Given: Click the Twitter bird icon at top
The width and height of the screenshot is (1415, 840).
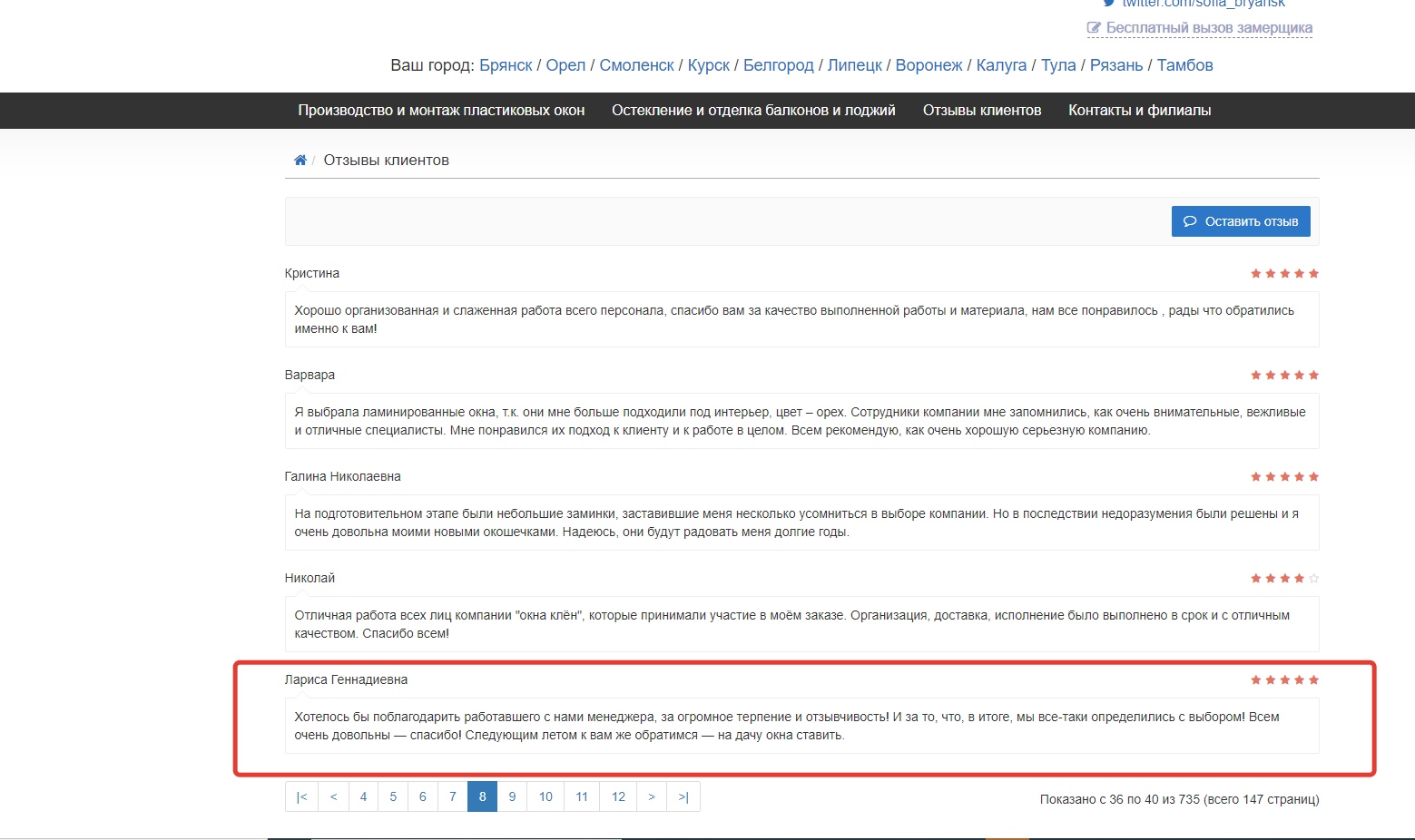Looking at the screenshot, I should (1109, 3).
